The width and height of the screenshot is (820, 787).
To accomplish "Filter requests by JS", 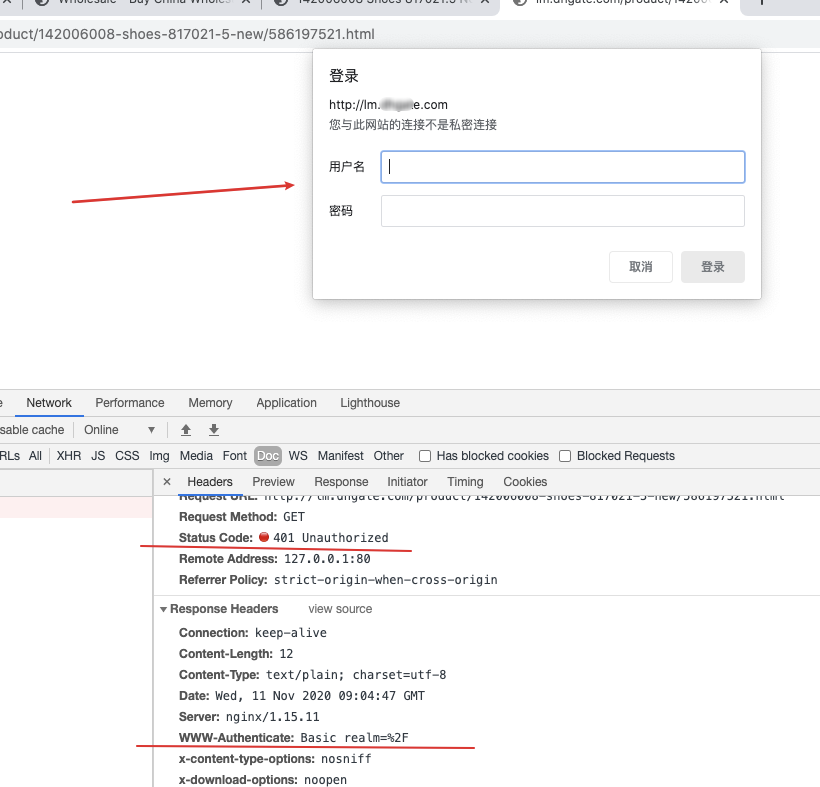I will click(98, 456).
